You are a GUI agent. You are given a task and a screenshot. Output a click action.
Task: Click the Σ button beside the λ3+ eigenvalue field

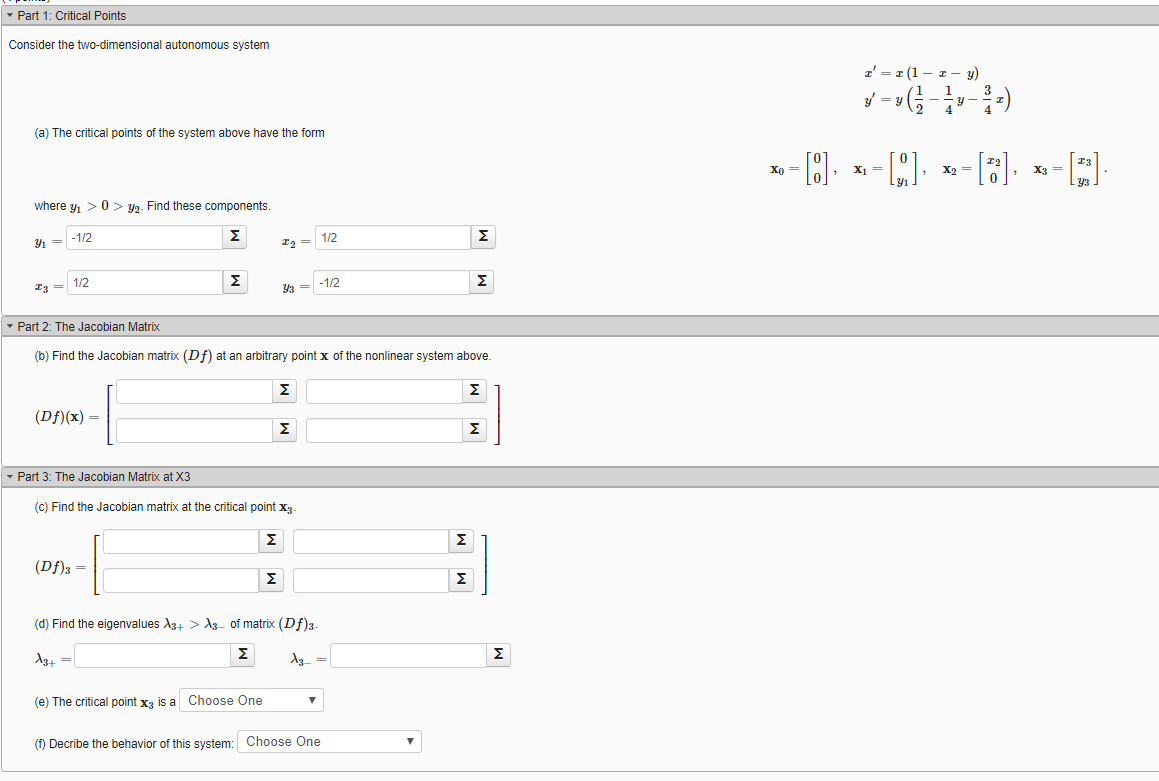coord(242,654)
